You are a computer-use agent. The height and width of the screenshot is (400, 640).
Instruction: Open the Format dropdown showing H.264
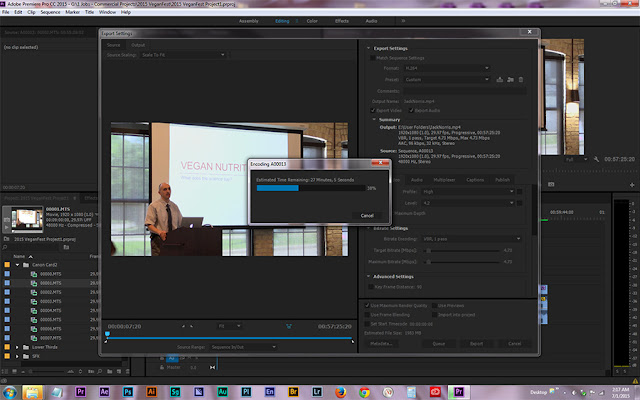tap(447, 68)
